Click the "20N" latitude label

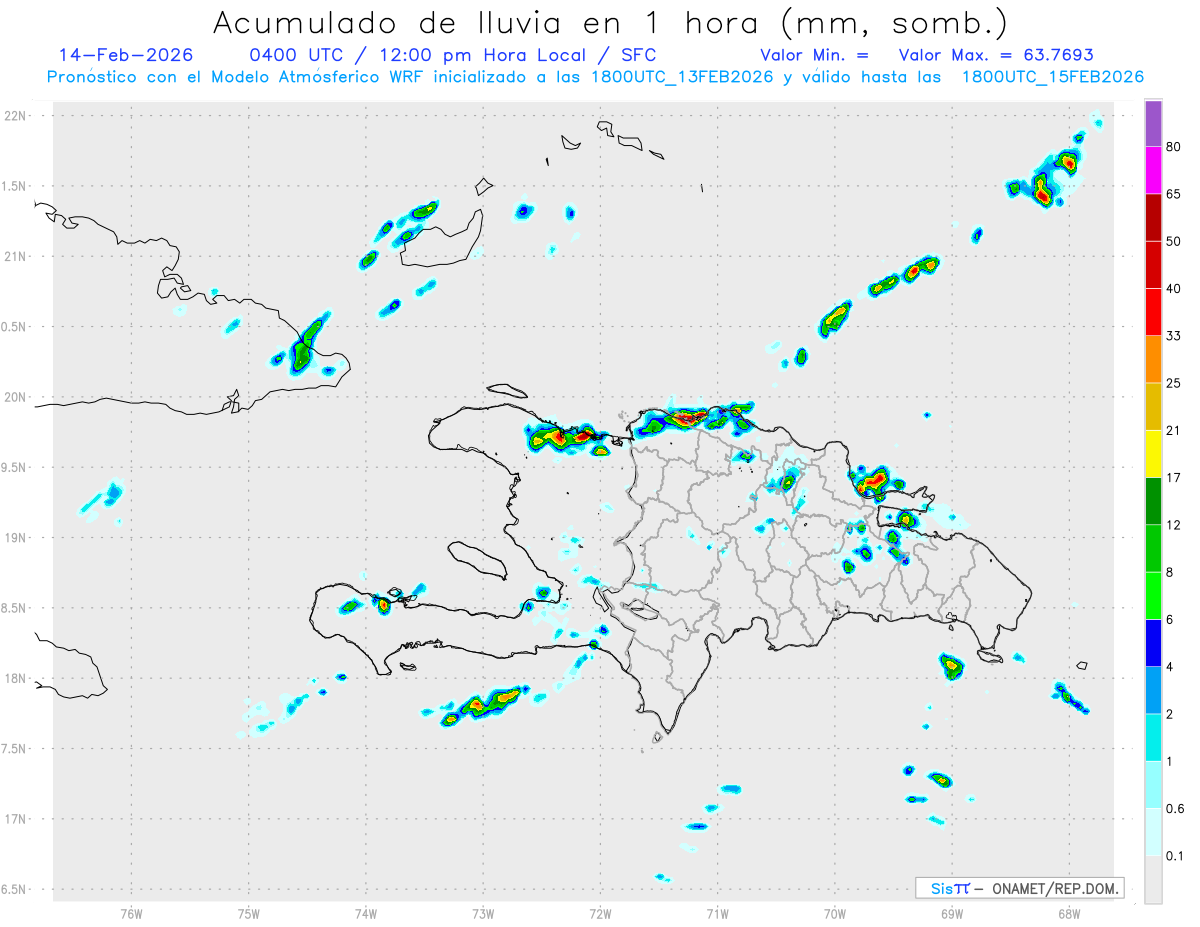(x=14, y=397)
